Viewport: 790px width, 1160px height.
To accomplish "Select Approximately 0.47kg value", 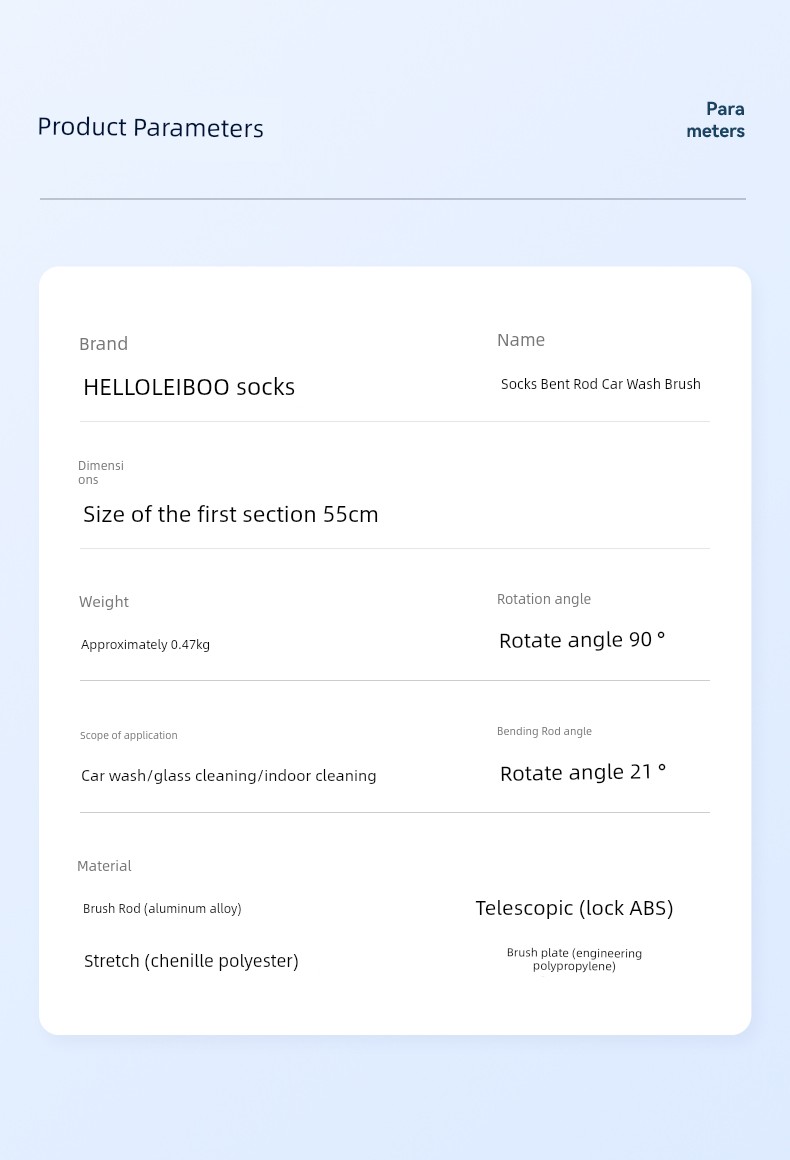I will click(146, 645).
